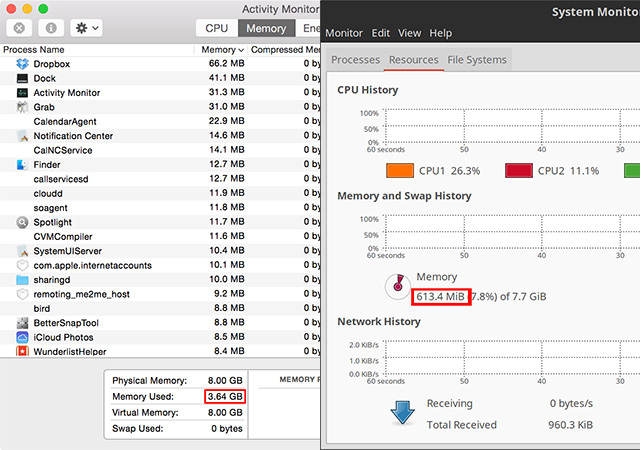Open the View menu in System Monitor
The width and height of the screenshot is (640, 450).
[409, 33]
